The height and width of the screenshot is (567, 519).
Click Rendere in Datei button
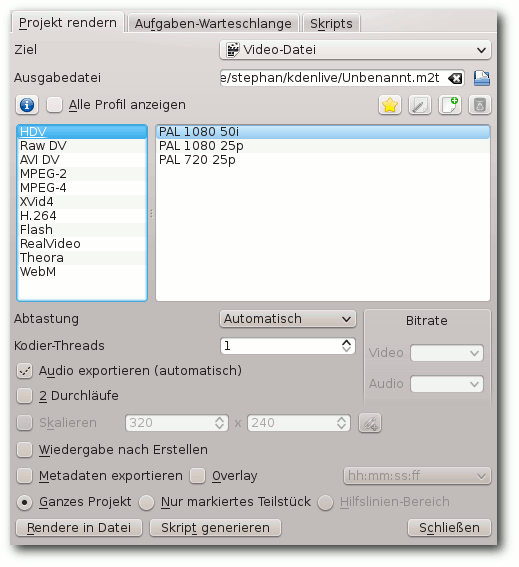pos(79,528)
